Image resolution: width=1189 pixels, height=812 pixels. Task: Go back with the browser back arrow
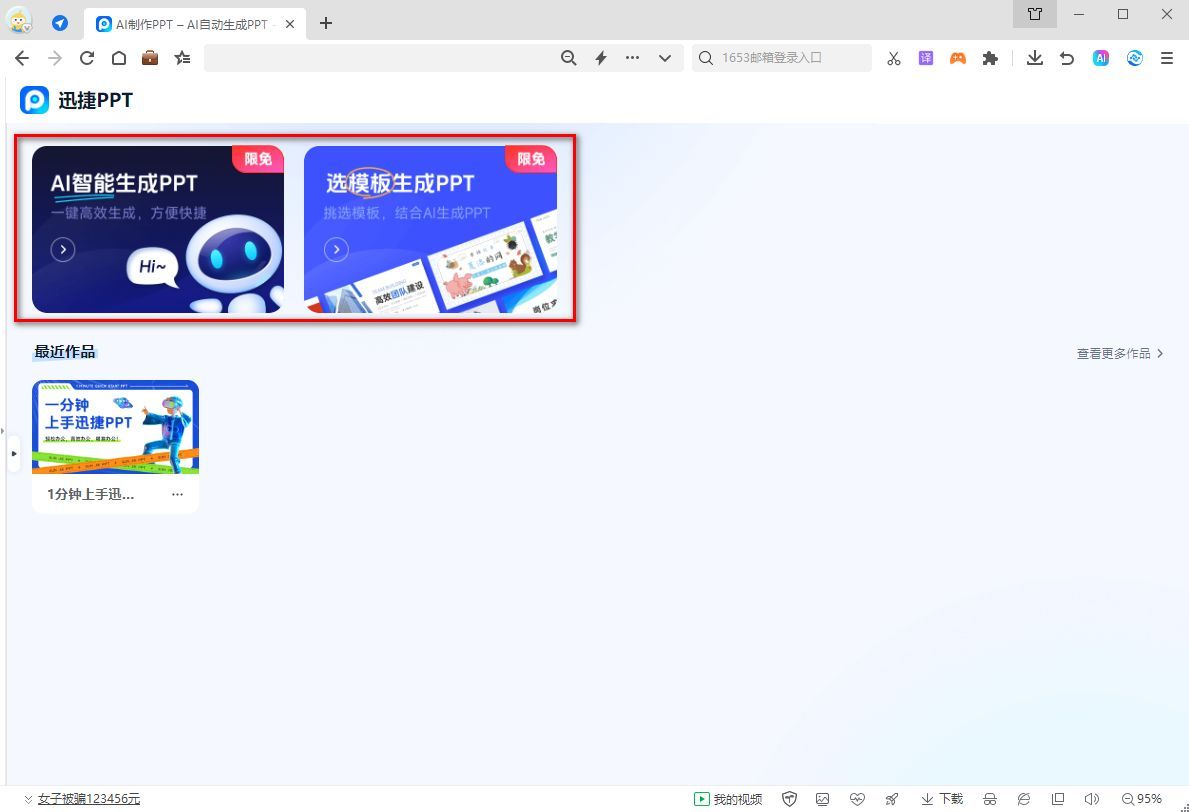(x=22, y=58)
